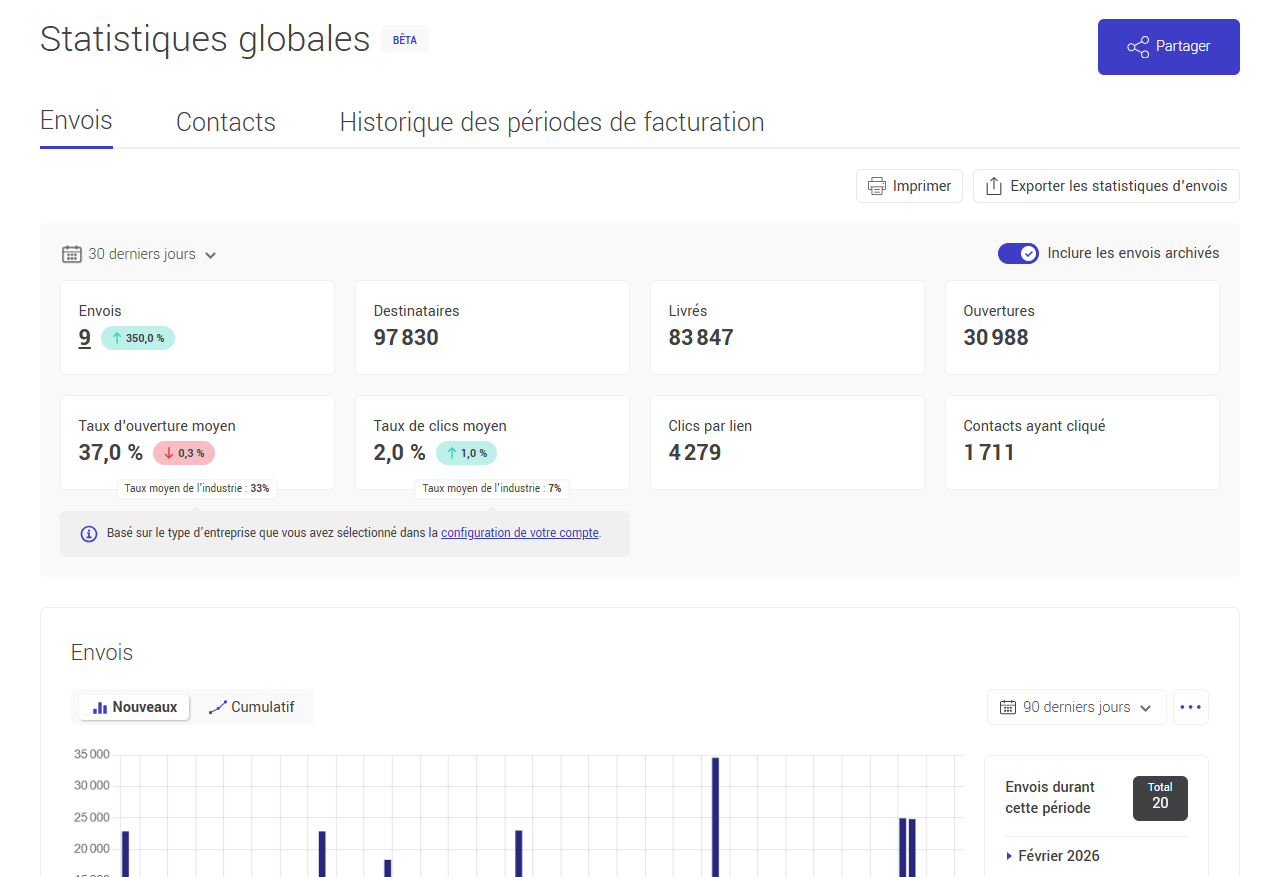Image resolution: width=1279 pixels, height=877 pixels.
Task: Click the export icon beside Exporter
Action: [x=994, y=186]
